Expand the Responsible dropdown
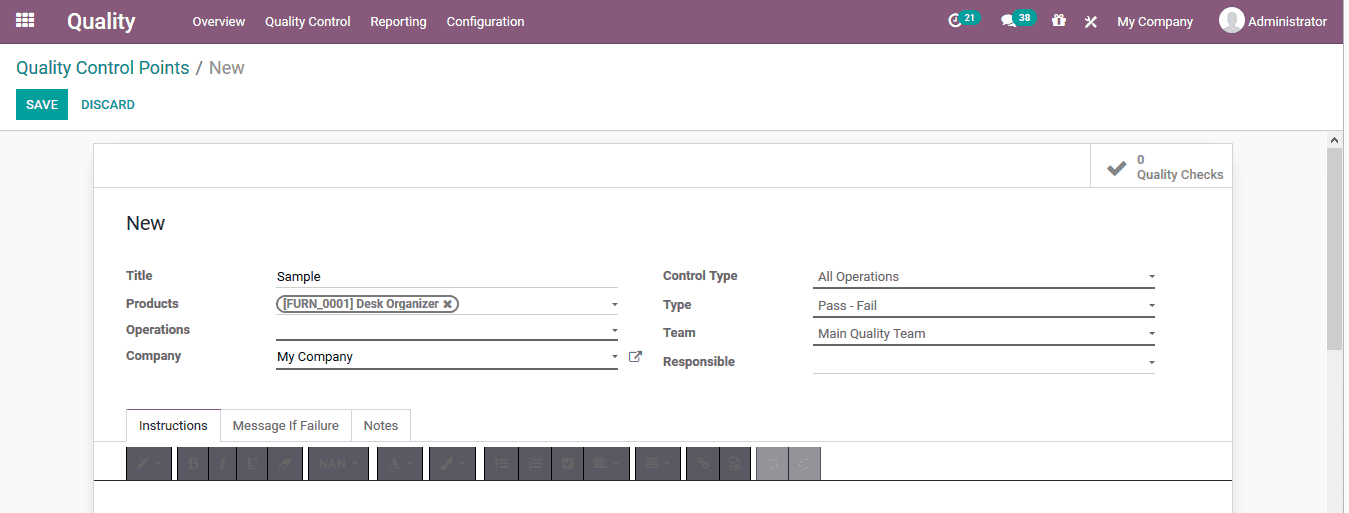The image size is (1349, 513). (x=984, y=362)
